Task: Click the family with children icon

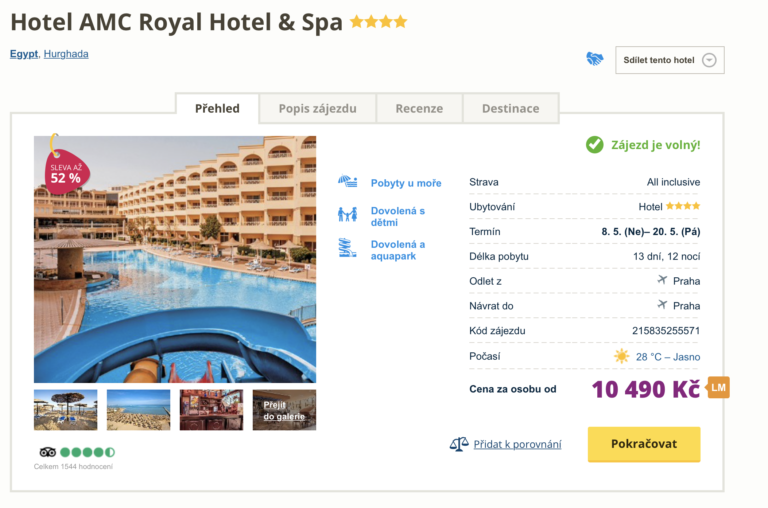Action: point(347,215)
